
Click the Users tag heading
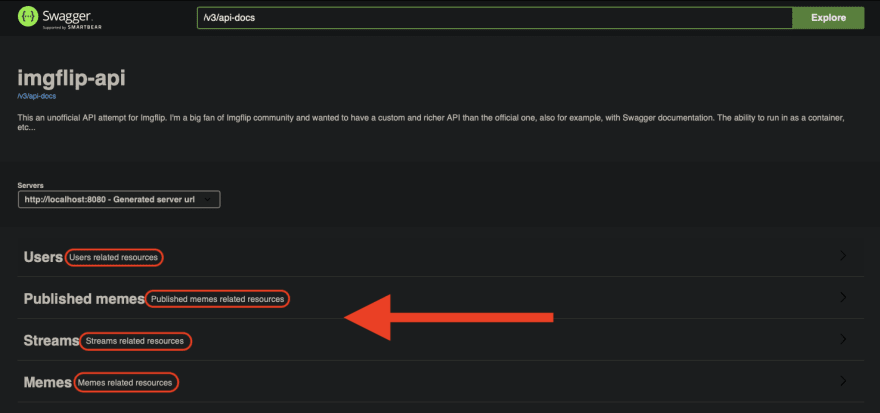pos(43,257)
